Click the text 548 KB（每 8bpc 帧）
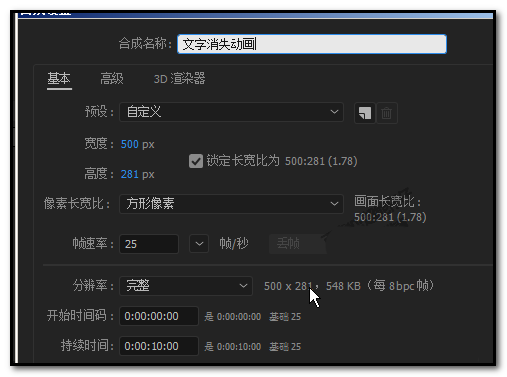 point(380,286)
